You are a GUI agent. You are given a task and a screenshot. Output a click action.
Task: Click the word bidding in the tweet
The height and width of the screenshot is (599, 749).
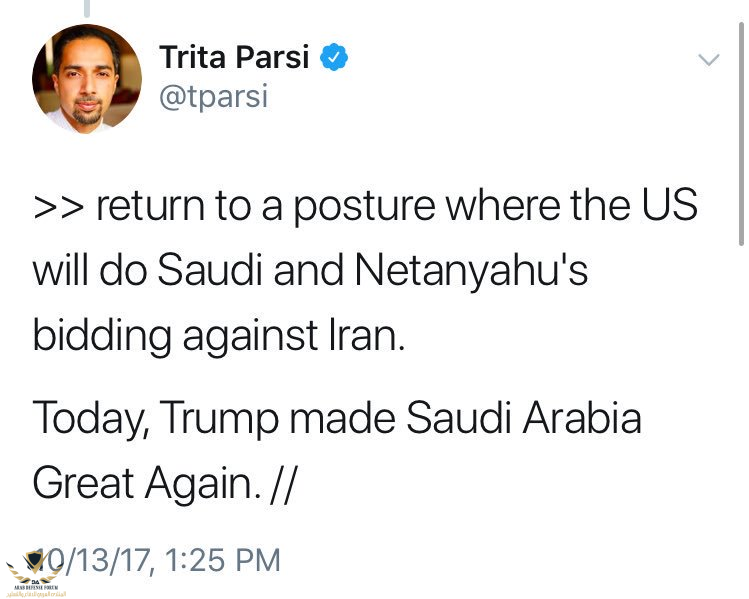[102, 335]
